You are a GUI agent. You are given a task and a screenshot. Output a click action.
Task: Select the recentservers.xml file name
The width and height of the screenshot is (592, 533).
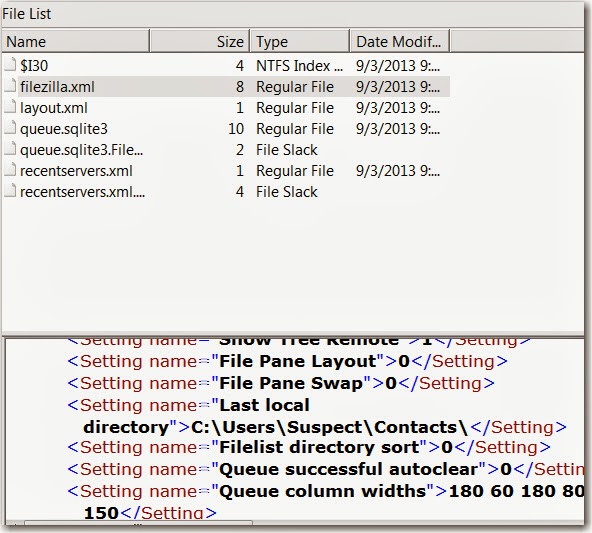(76, 171)
